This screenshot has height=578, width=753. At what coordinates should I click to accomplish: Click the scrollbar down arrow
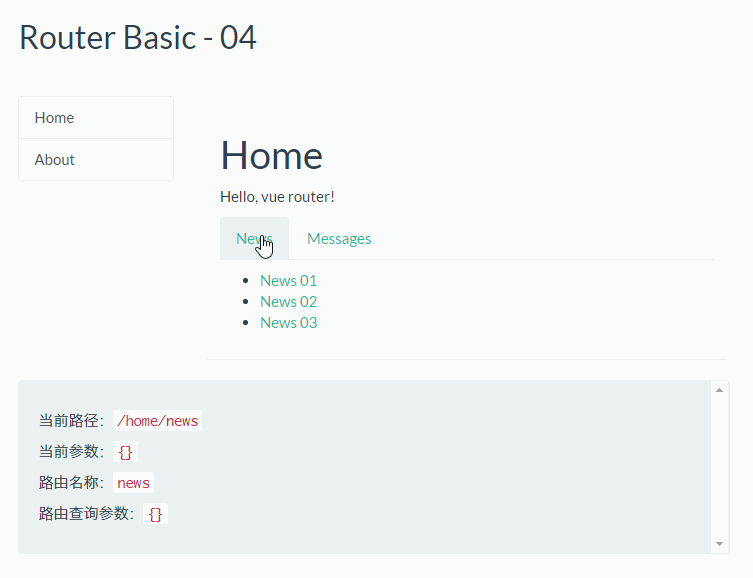[x=720, y=544]
